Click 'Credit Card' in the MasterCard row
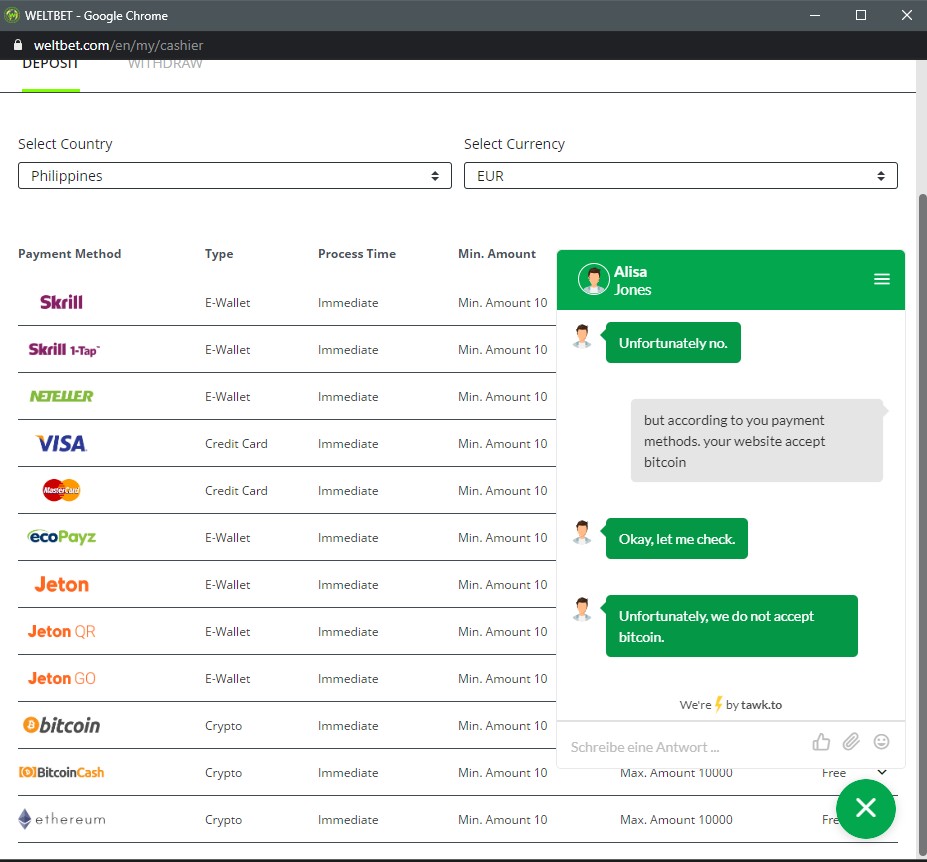927x862 pixels. (x=236, y=491)
